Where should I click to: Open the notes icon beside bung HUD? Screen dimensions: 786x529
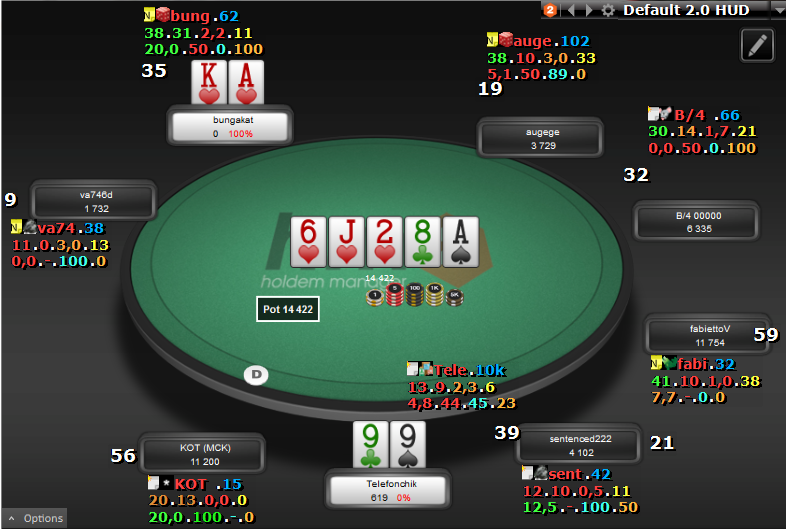149,15
